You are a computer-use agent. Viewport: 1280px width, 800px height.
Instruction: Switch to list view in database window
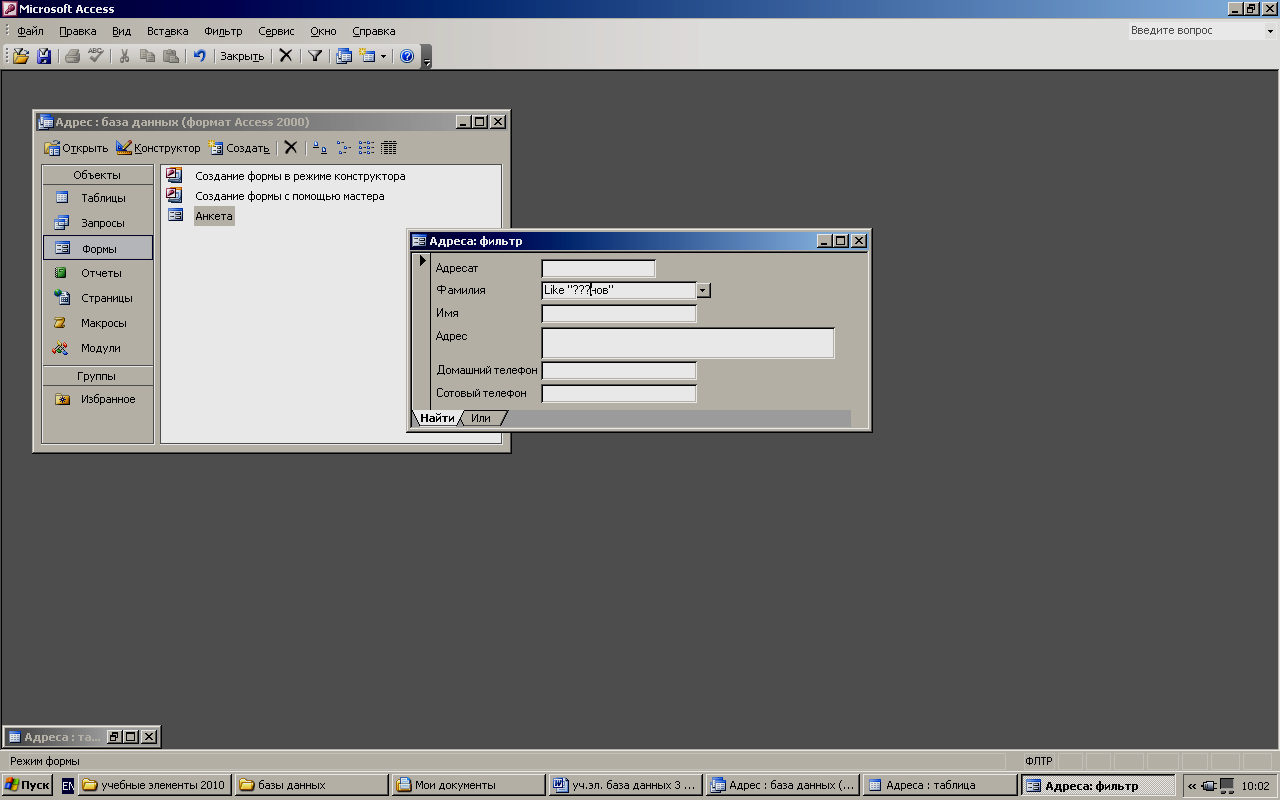(x=366, y=148)
